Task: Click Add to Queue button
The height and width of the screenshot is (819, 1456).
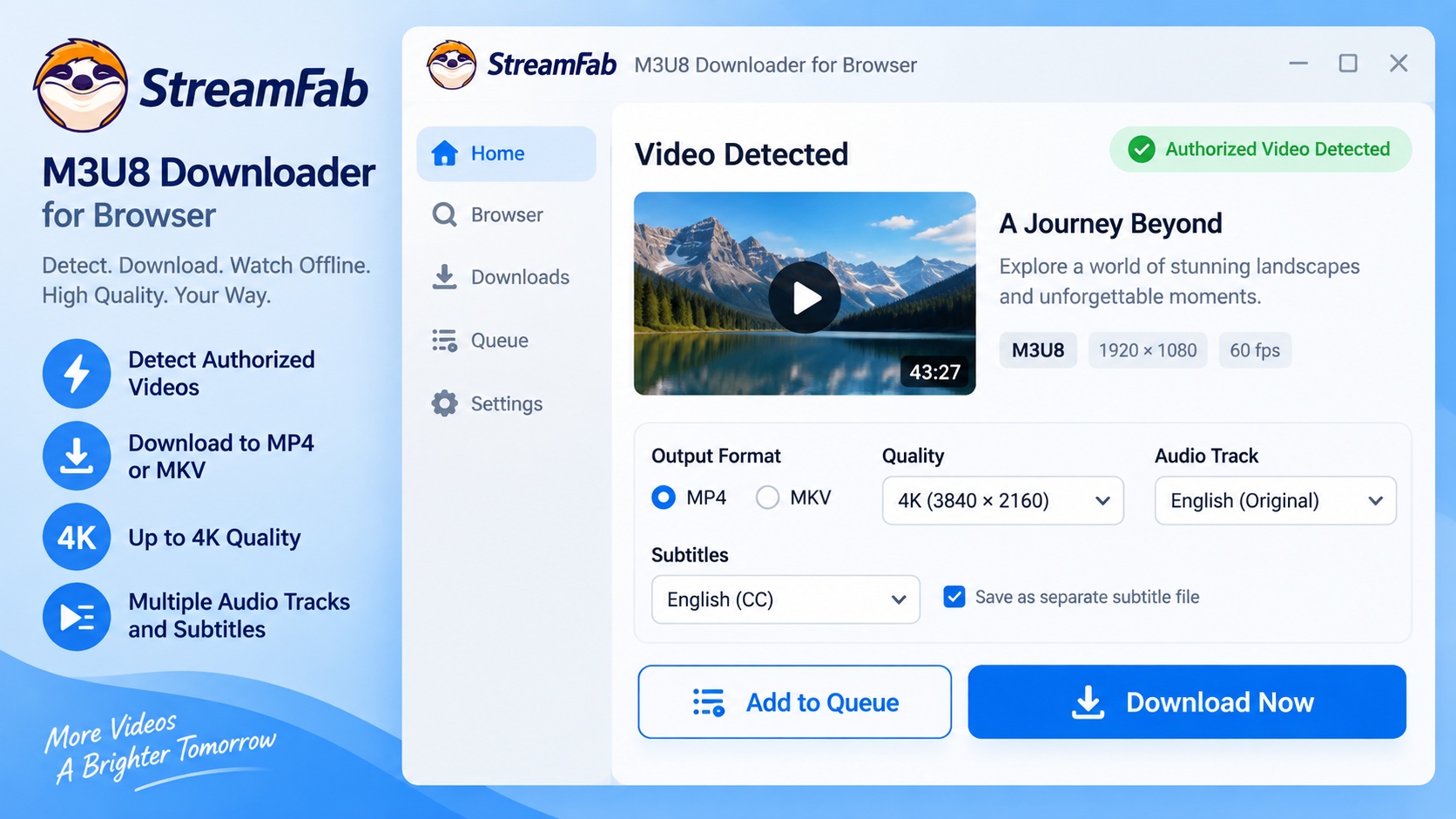Action: (794, 702)
